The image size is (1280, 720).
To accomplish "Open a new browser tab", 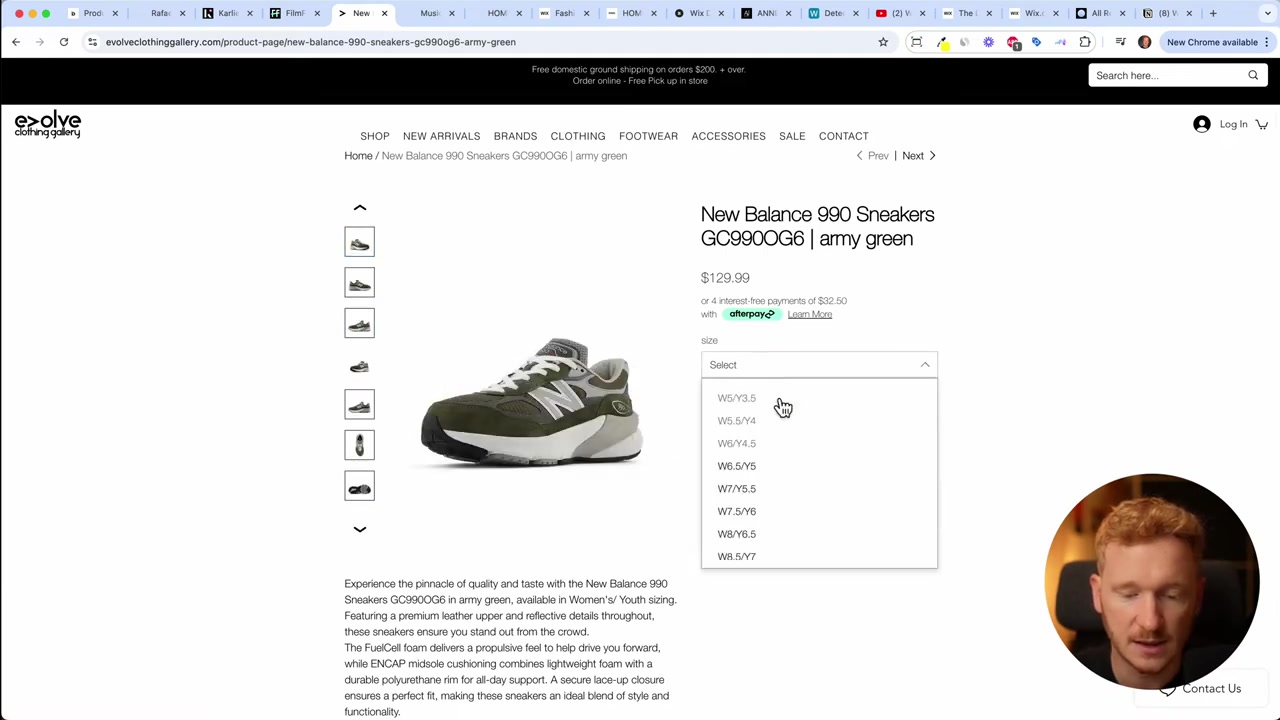I will [1213, 13].
